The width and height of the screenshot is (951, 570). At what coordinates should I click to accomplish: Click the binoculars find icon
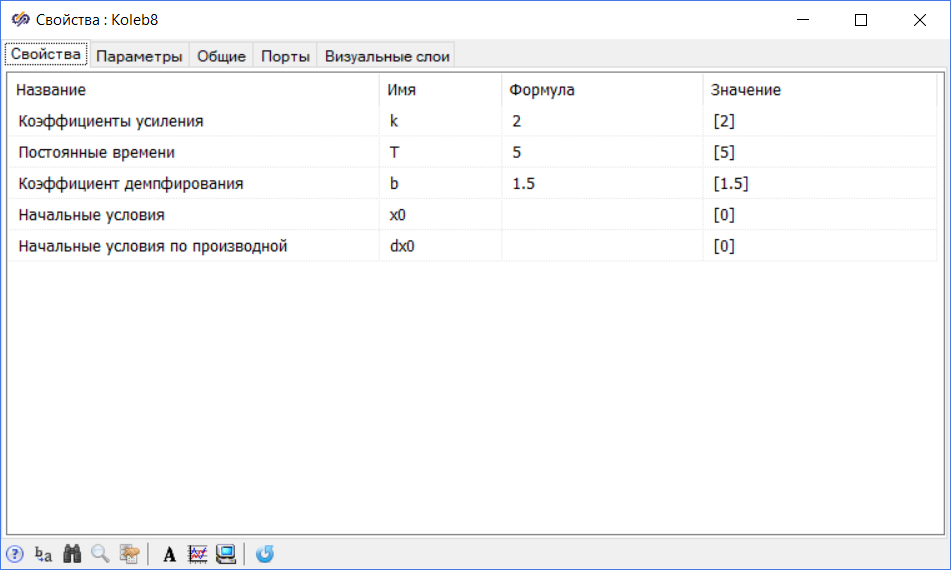(x=72, y=553)
